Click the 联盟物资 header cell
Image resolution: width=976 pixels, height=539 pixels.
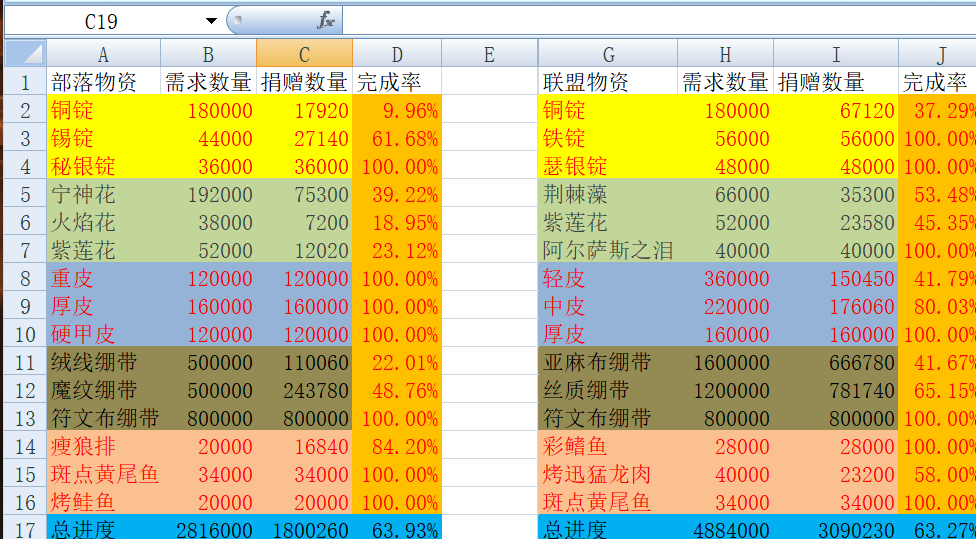(607, 82)
